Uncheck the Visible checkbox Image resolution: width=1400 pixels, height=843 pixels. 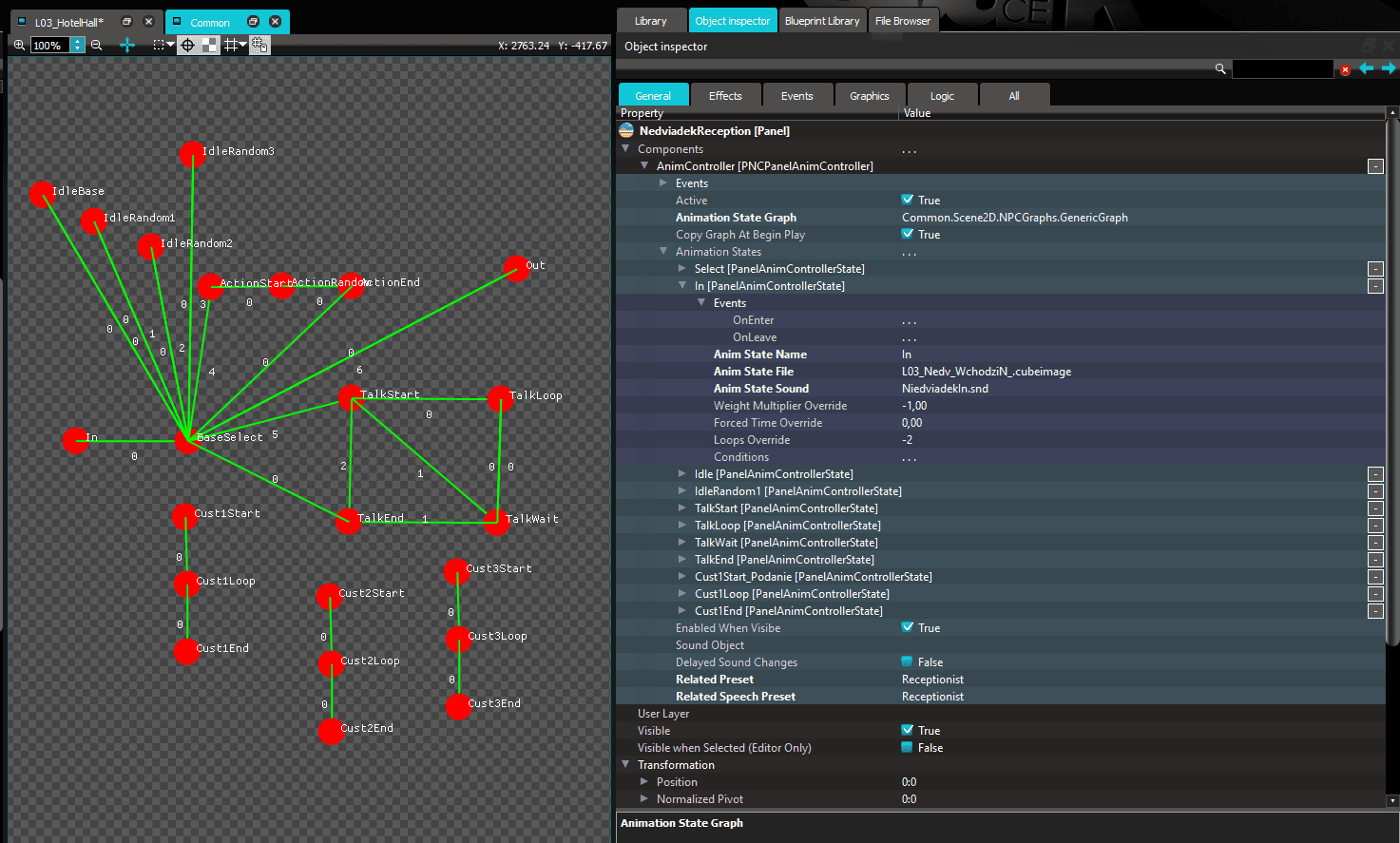pos(908,731)
